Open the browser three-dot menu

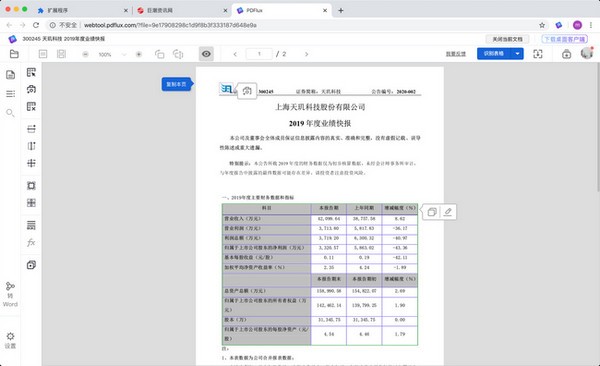click(x=591, y=25)
